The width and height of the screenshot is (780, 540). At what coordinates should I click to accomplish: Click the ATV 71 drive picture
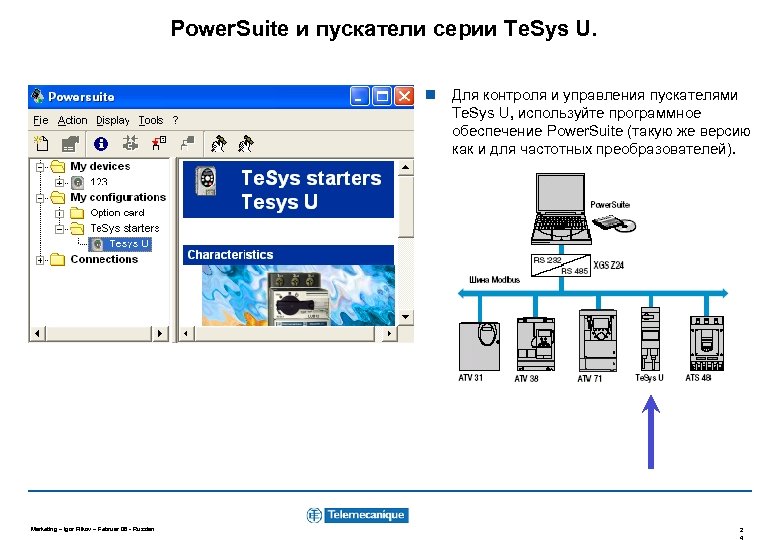pos(598,340)
